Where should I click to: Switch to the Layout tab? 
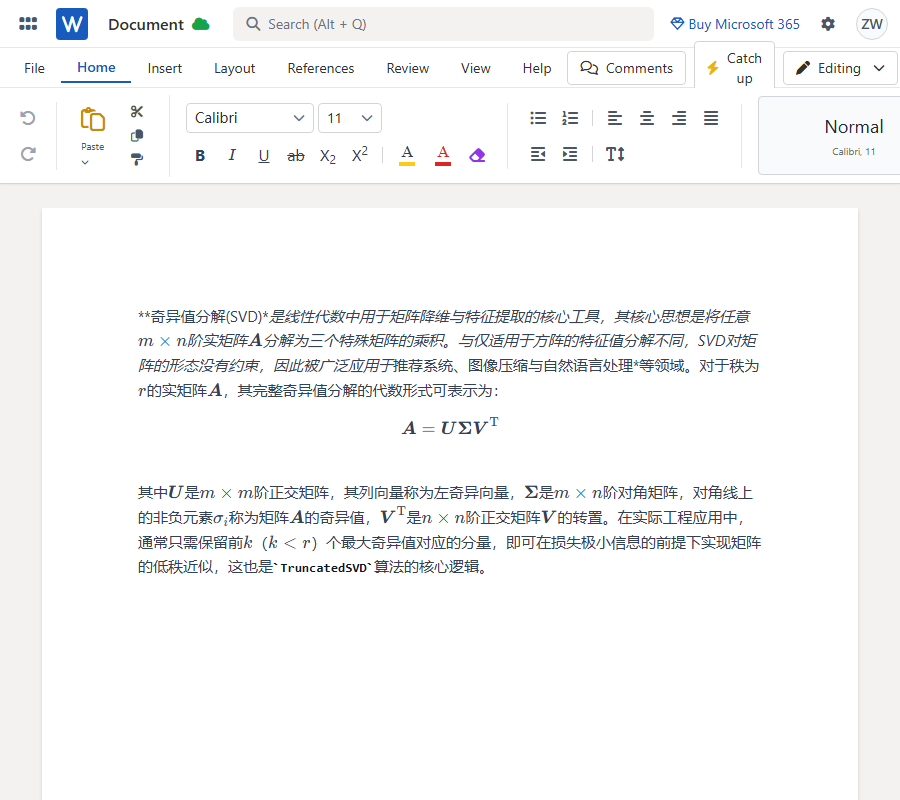click(234, 68)
